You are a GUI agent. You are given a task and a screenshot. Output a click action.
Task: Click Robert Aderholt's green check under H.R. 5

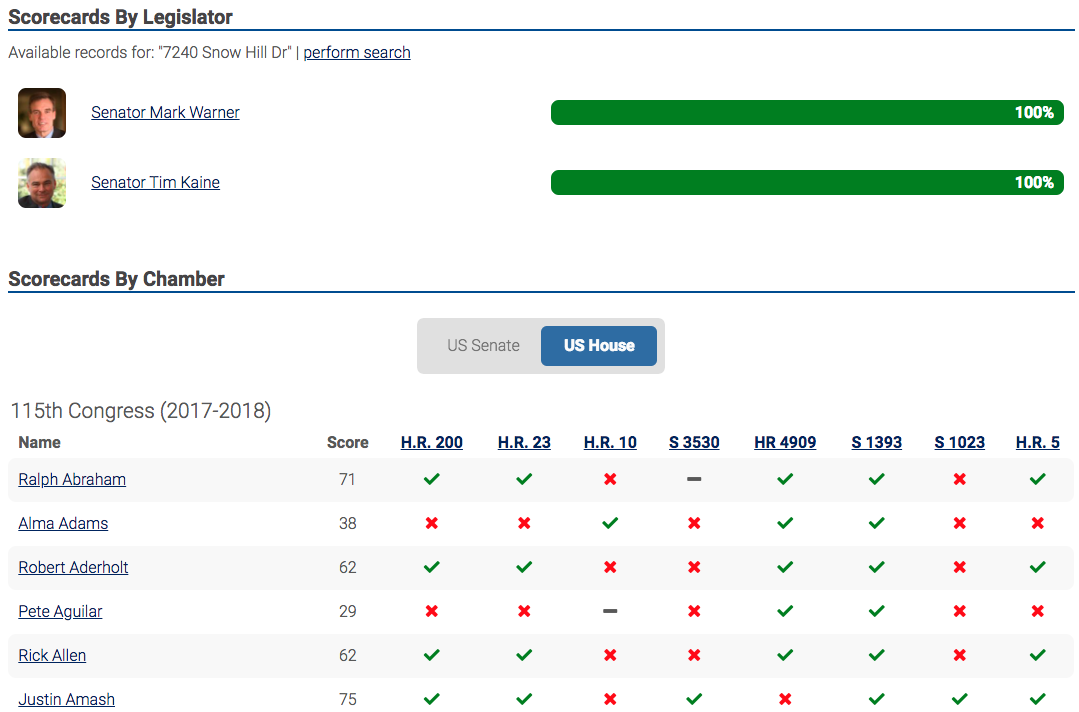point(1037,567)
